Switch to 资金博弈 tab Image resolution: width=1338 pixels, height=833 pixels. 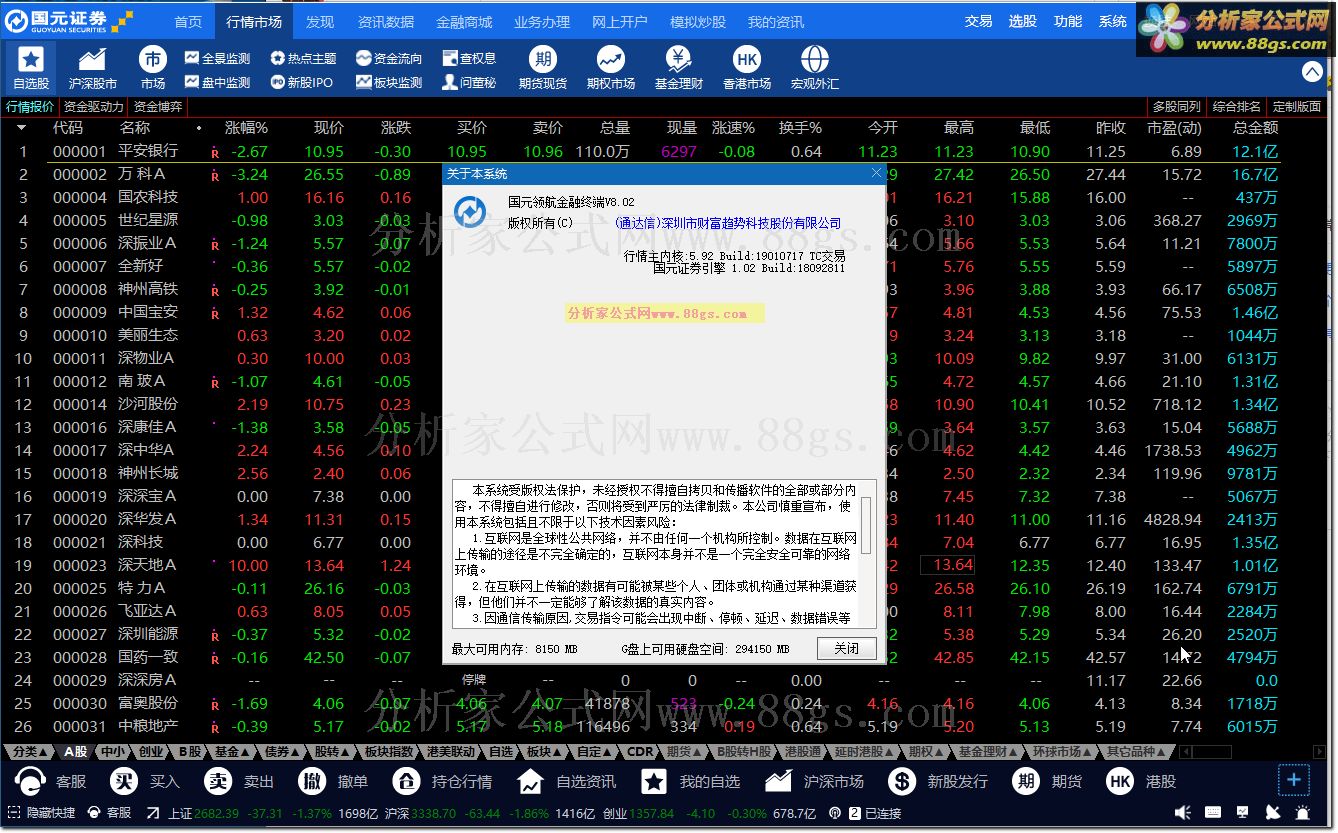tap(158, 107)
